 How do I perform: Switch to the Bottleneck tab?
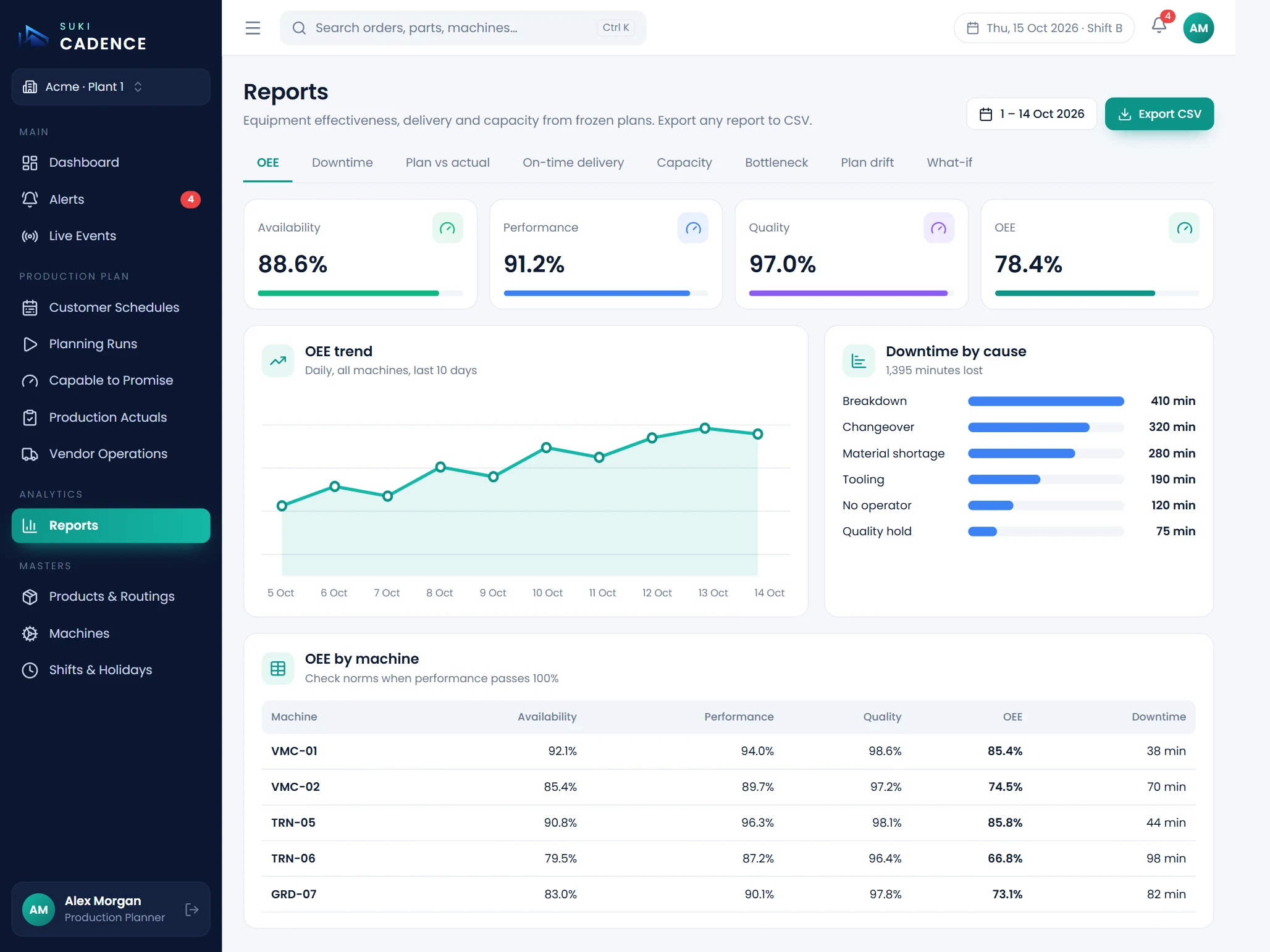pos(776,162)
